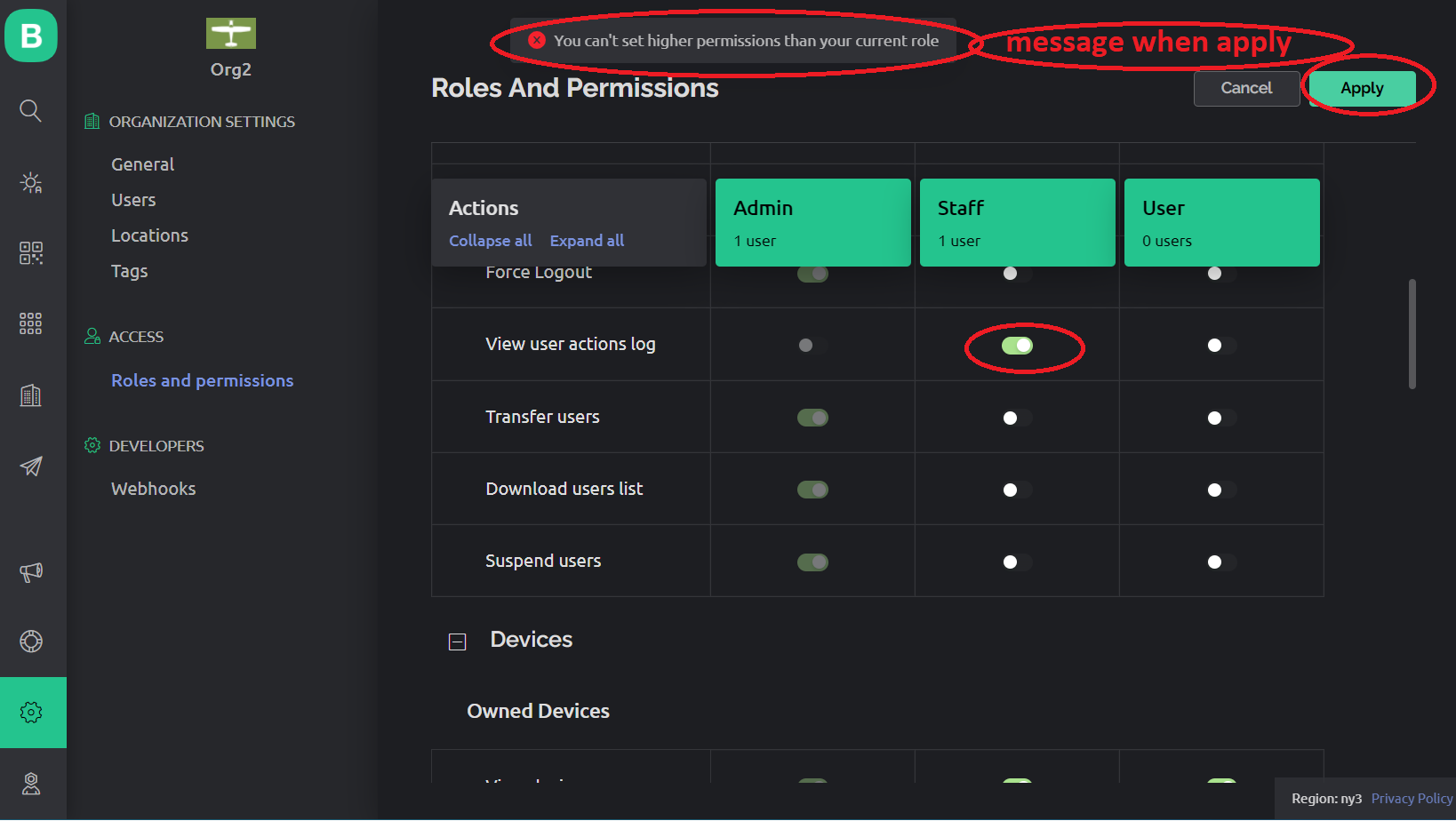Click the vertical scrollbar thumb
The width and height of the screenshot is (1456, 821).
tap(1412, 334)
